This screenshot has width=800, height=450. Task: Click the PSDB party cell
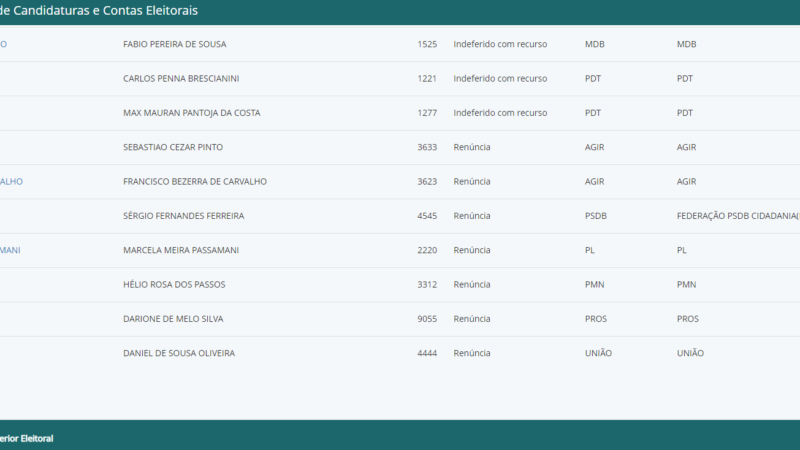point(595,216)
